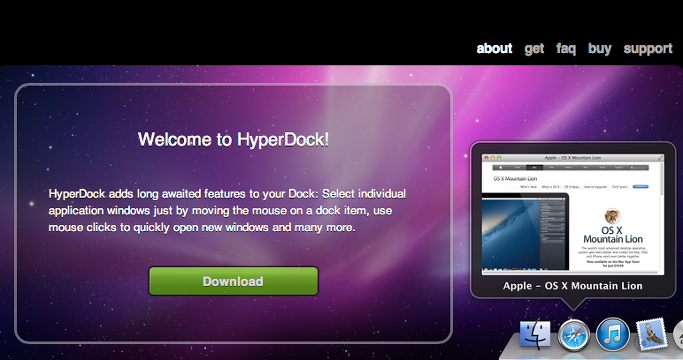Click the Finder icon in the dock
Screen dimensions: 683x360
pos(535,335)
